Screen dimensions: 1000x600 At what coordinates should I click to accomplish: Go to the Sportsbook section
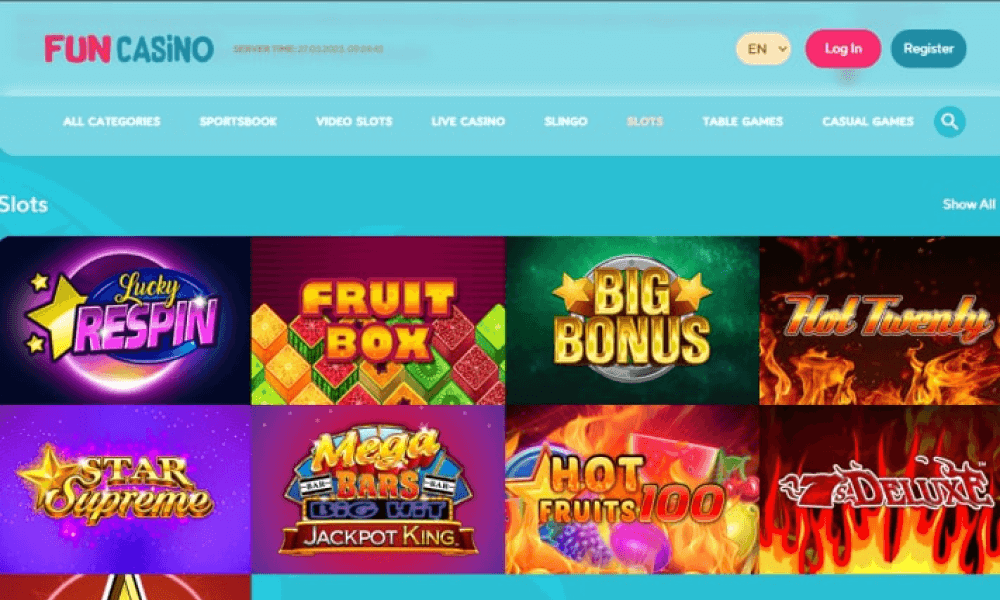click(x=238, y=121)
